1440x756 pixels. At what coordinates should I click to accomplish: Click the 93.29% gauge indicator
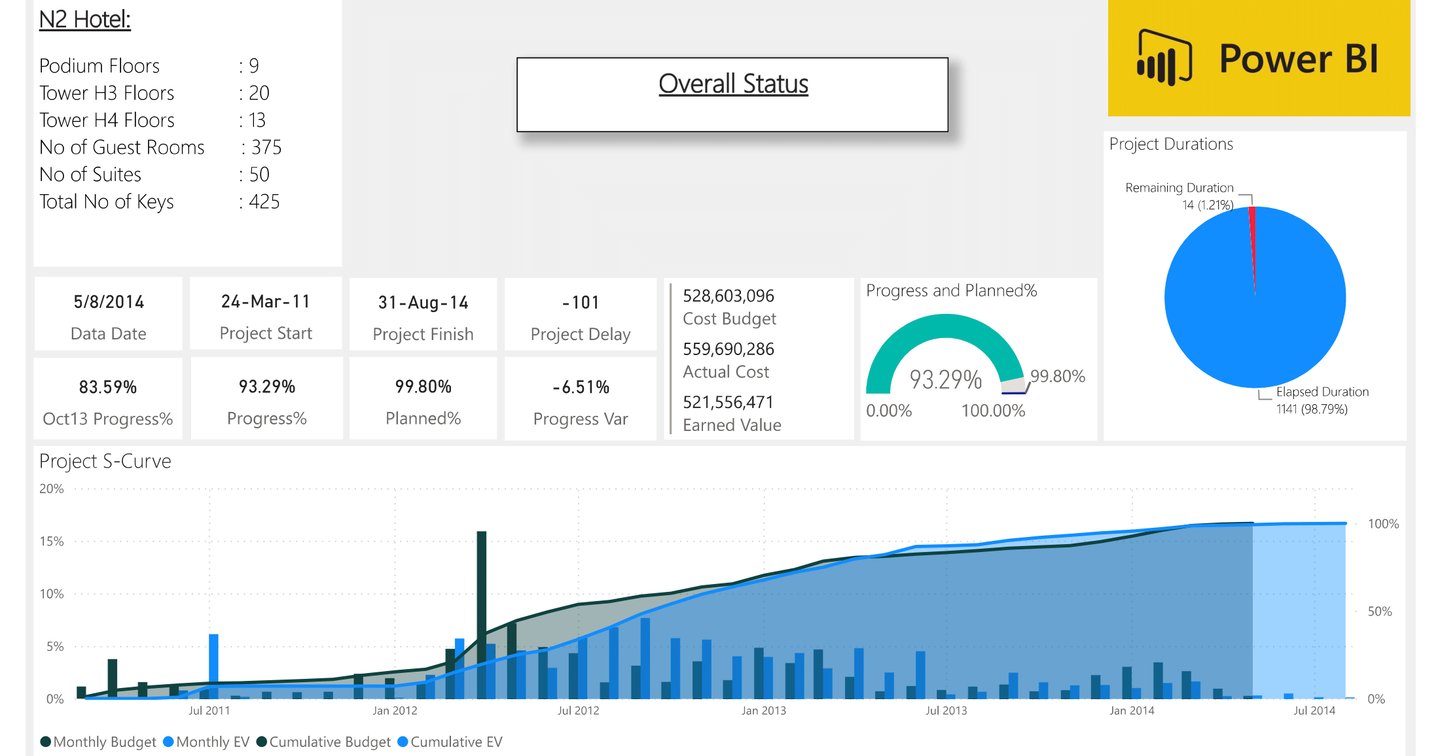click(944, 380)
